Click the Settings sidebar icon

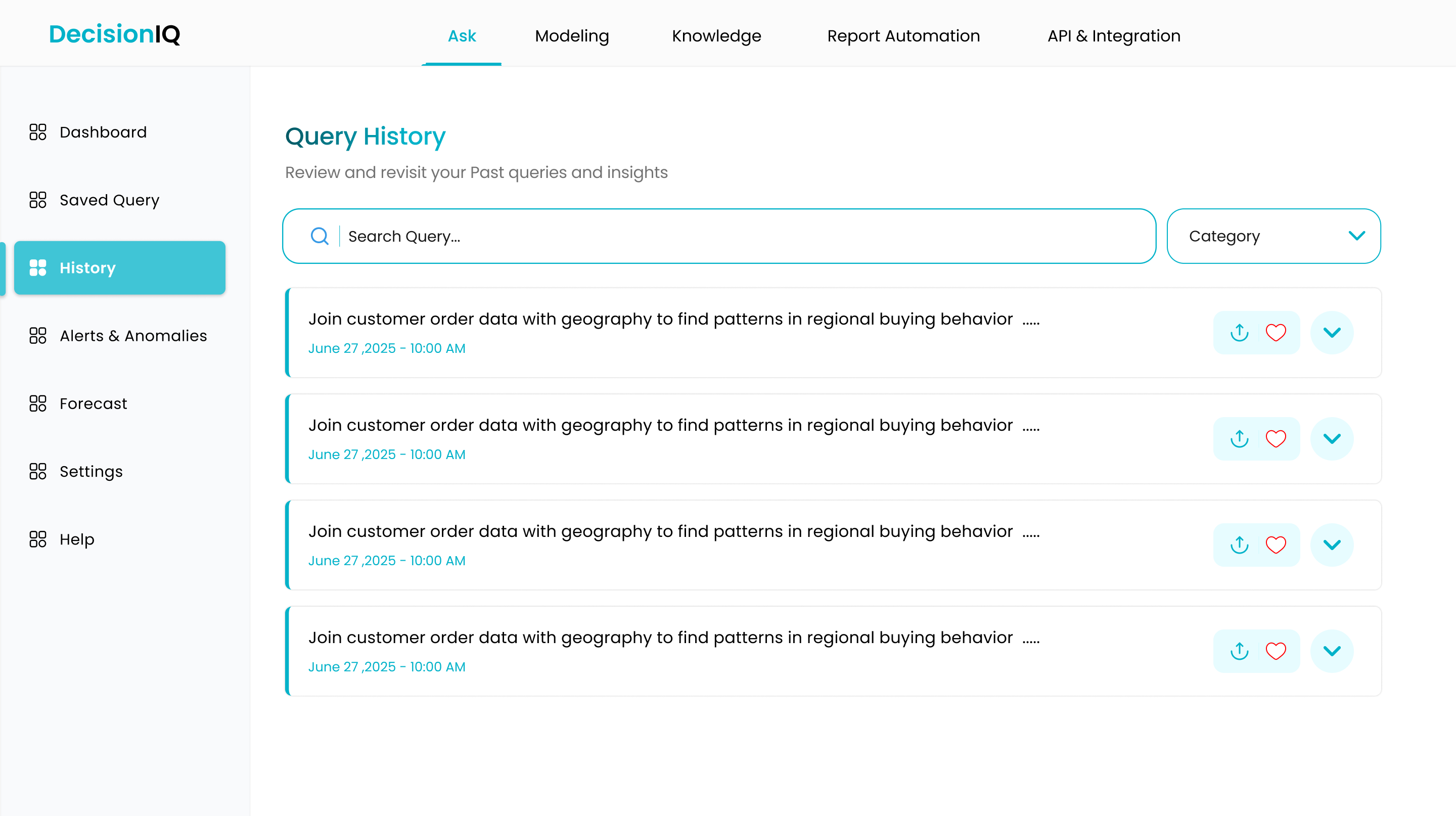[x=38, y=471]
